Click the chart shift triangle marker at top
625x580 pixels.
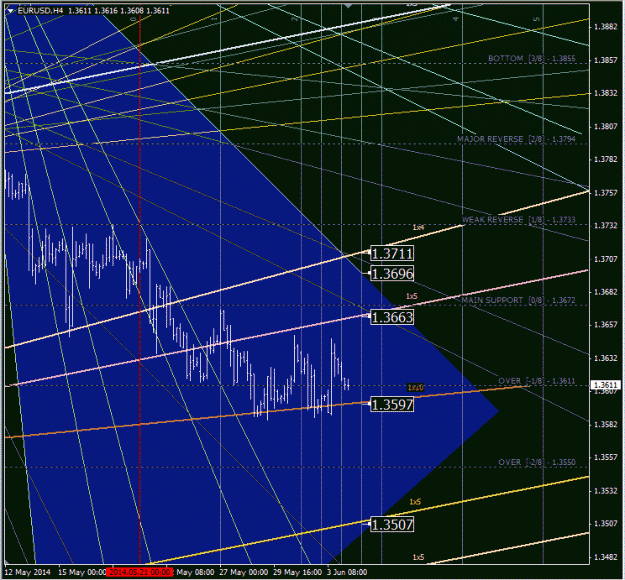click(x=348, y=6)
